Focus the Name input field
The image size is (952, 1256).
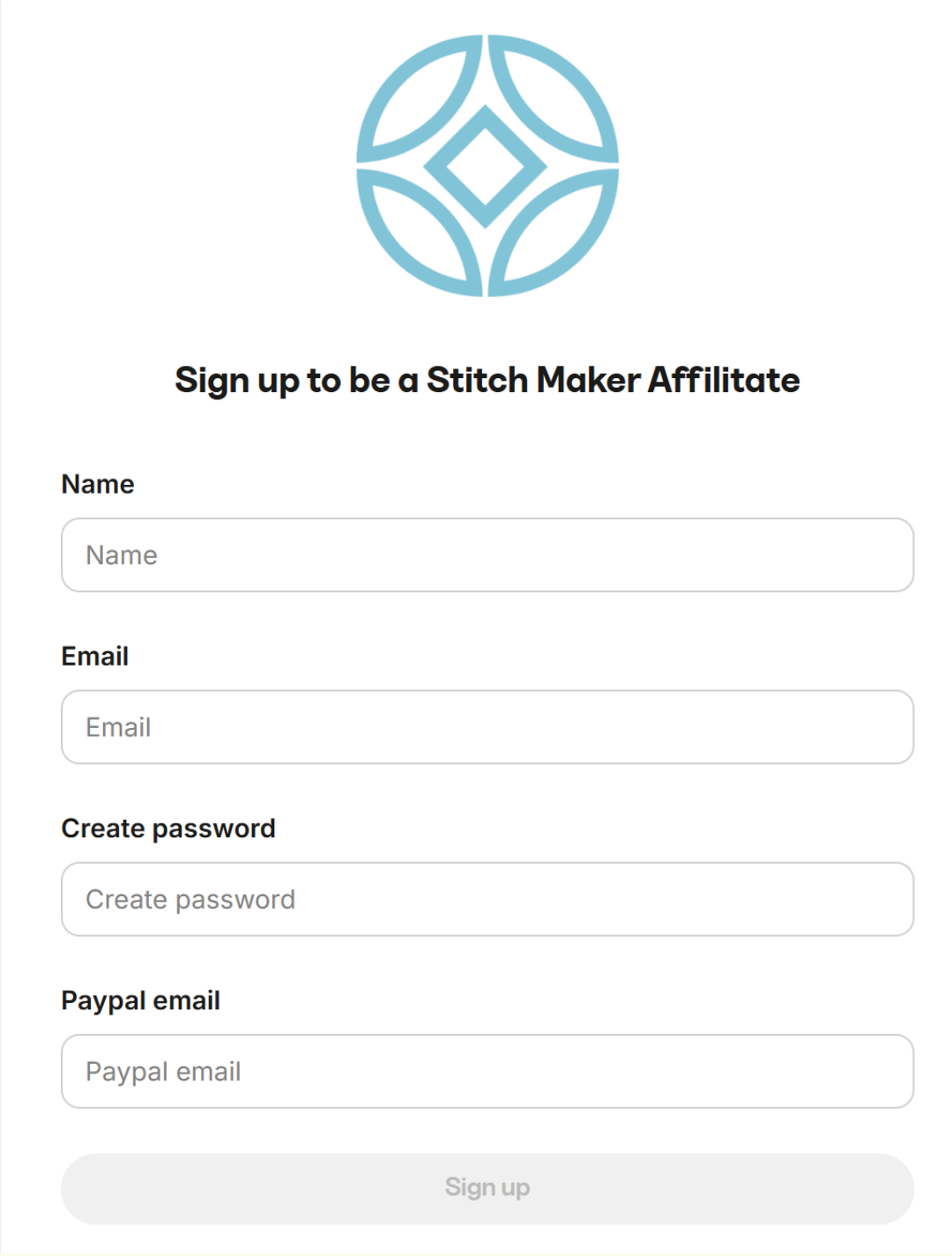(x=487, y=555)
